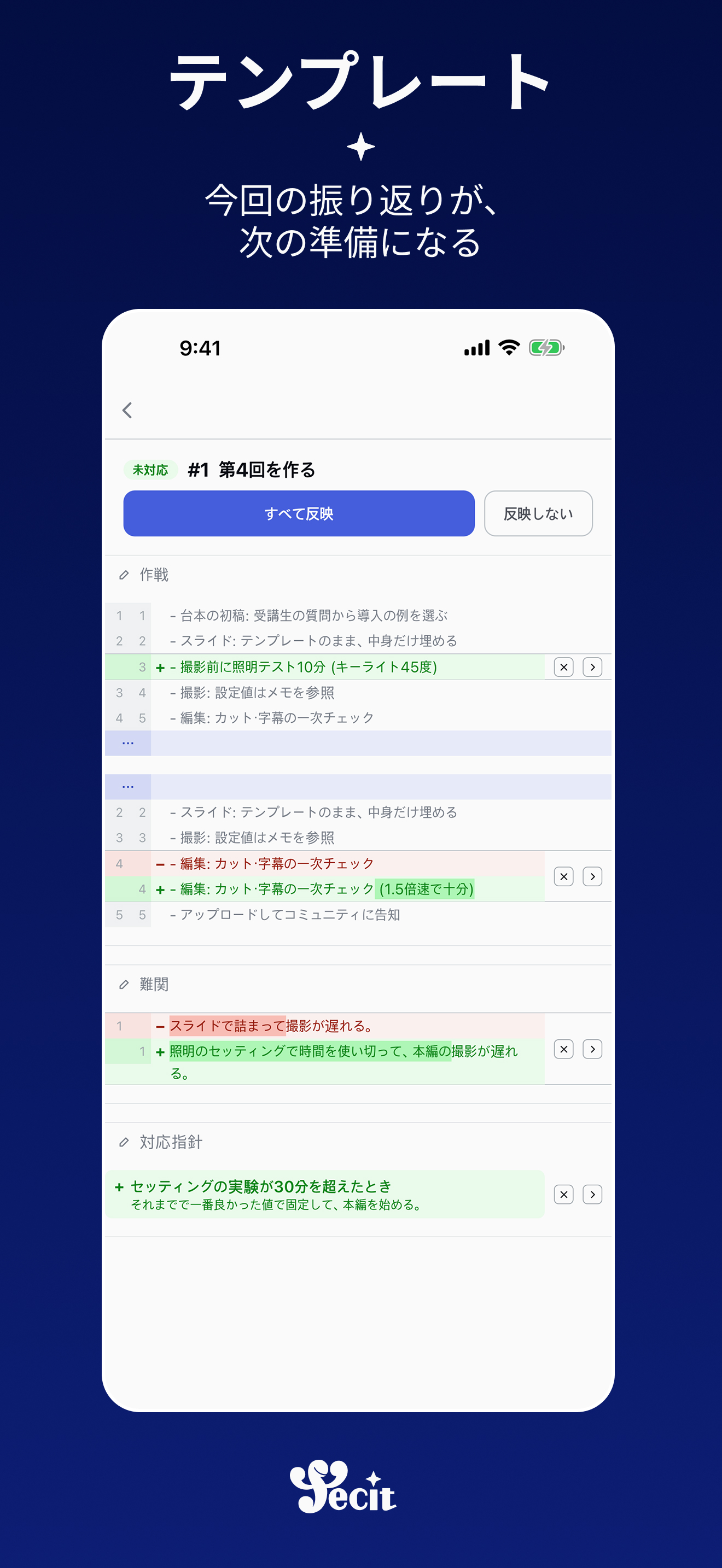
Task: Select the title #1 第4回を作る
Action: [252, 470]
